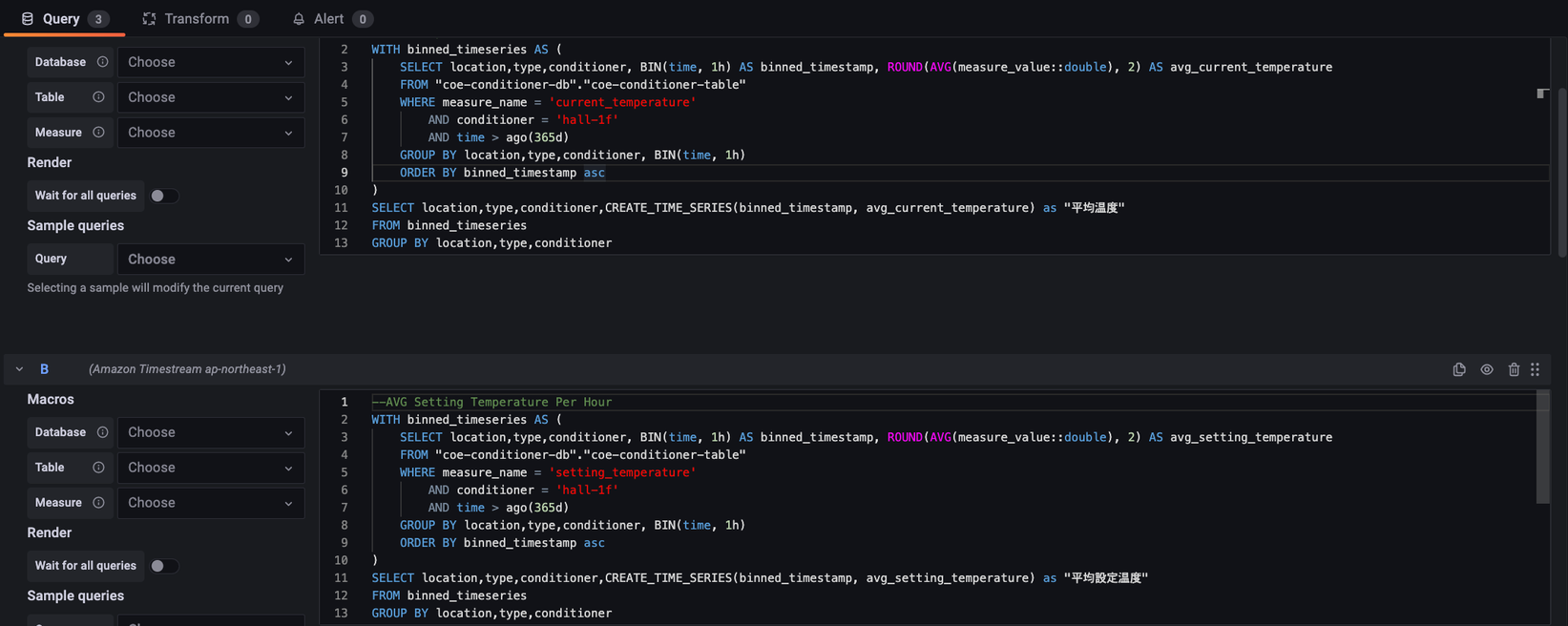
Task: Click the query B editor vertical scrollbar
Action: tap(1542, 447)
